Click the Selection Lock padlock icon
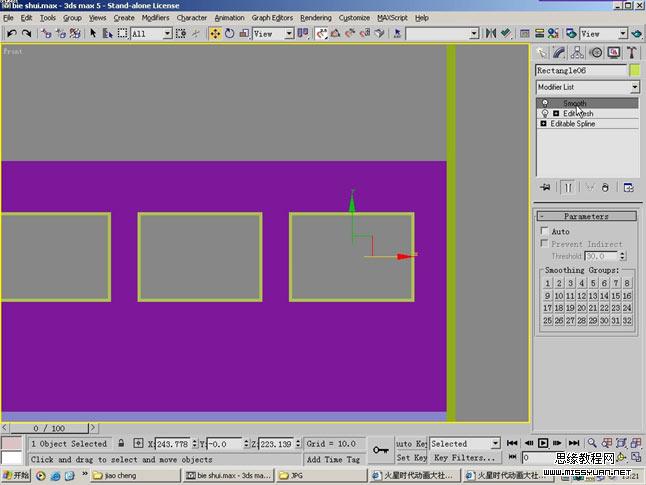Screen dimensions: 646x485 click(x=121, y=443)
